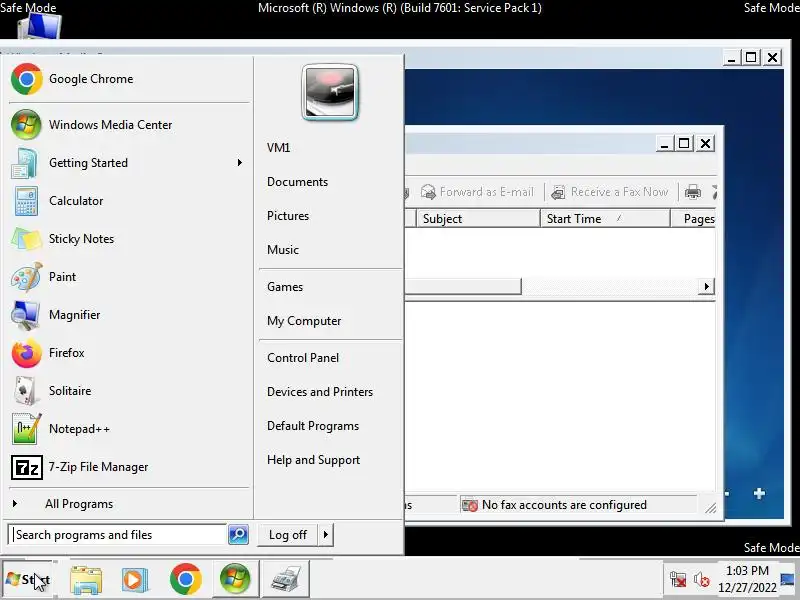
Task: Open Devices and Printers
Action: (320, 392)
